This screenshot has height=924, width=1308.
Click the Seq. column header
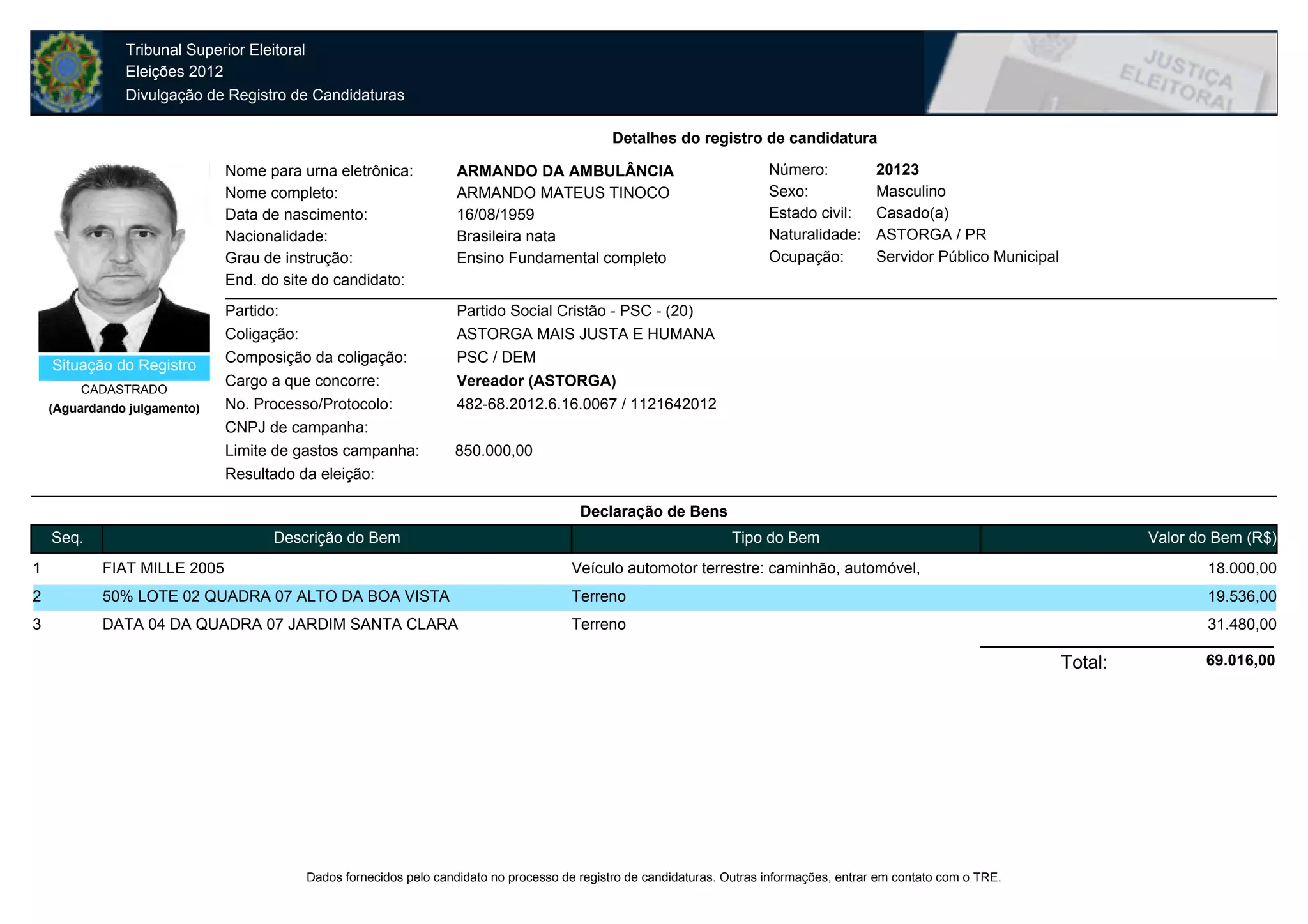(67, 538)
